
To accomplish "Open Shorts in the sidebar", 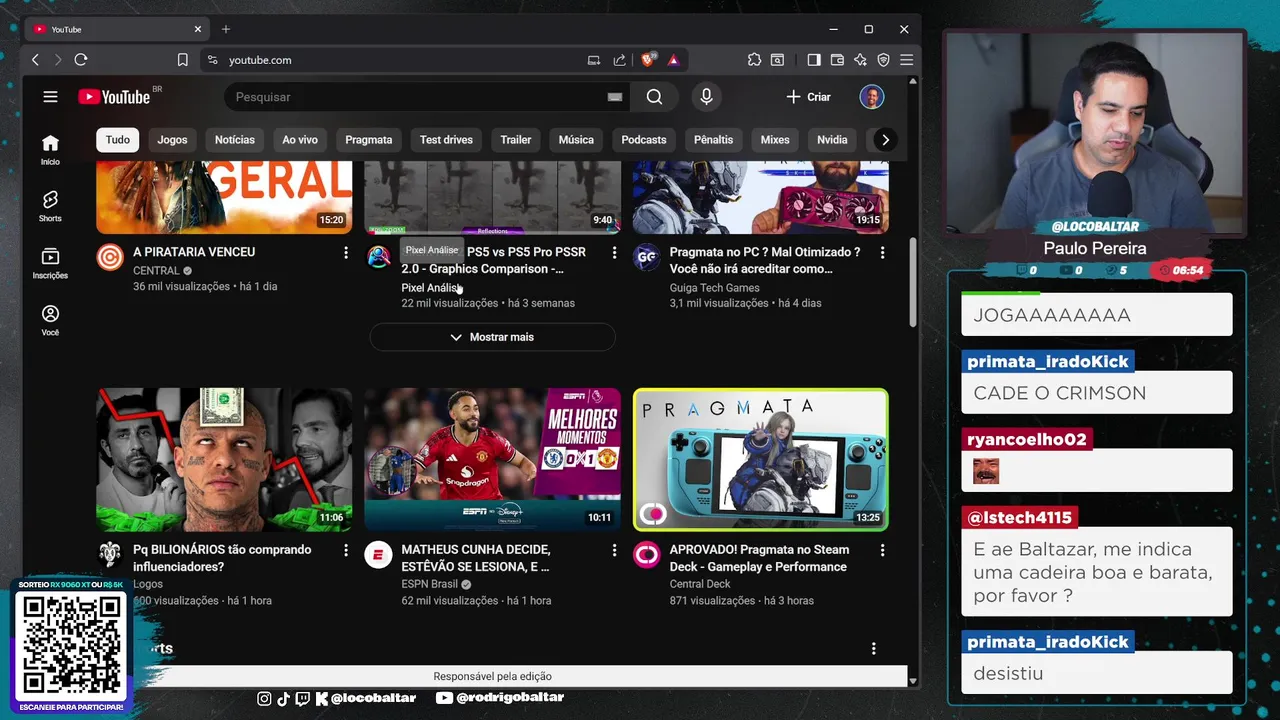I will (50, 206).
